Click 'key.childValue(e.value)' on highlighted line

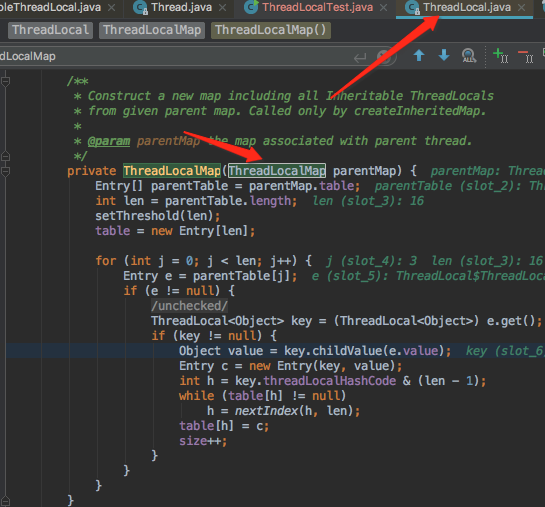click(364, 351)
